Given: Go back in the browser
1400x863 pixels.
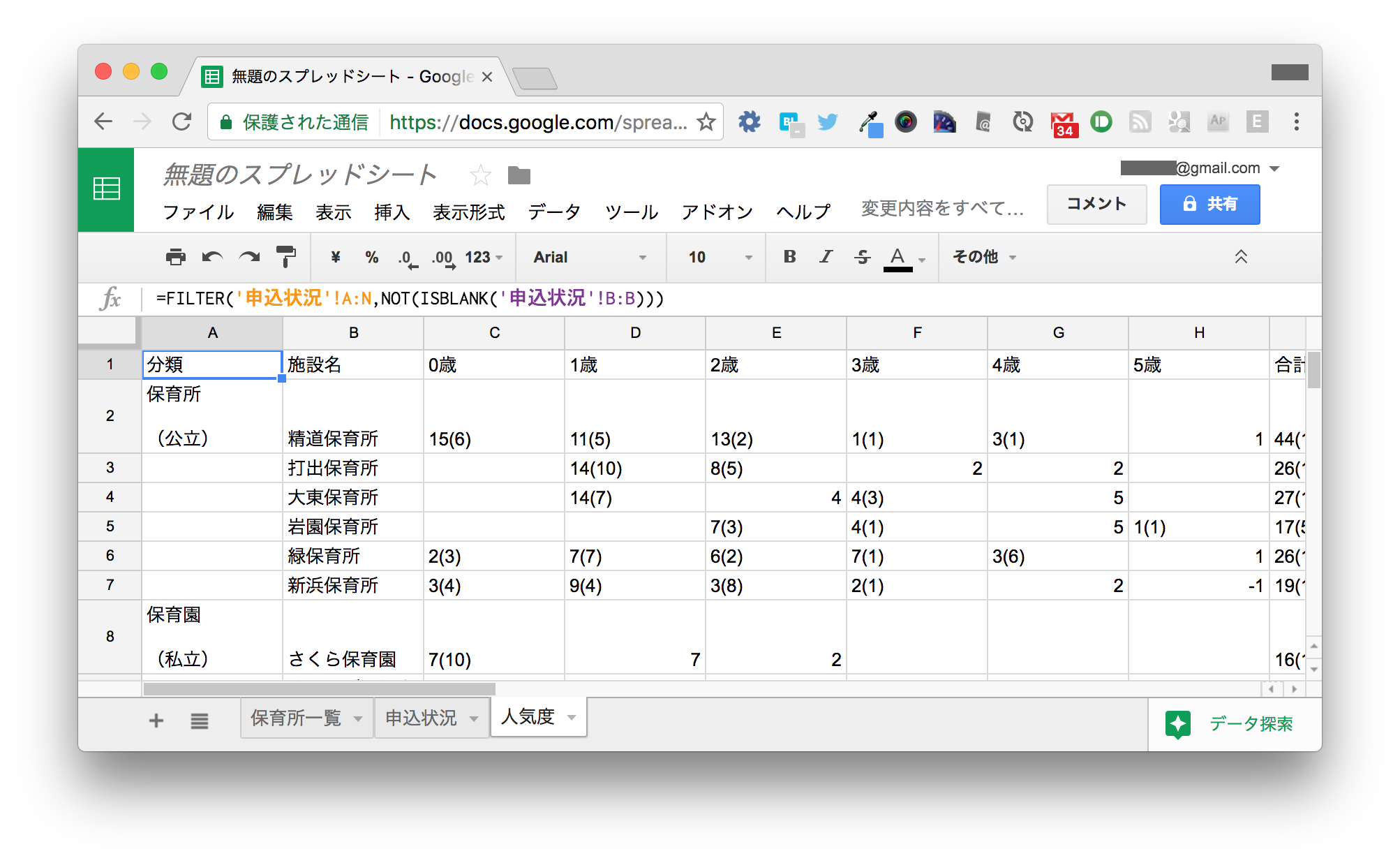Looking at the screenshot, I should pyautogui.click(x=103, y=121).
